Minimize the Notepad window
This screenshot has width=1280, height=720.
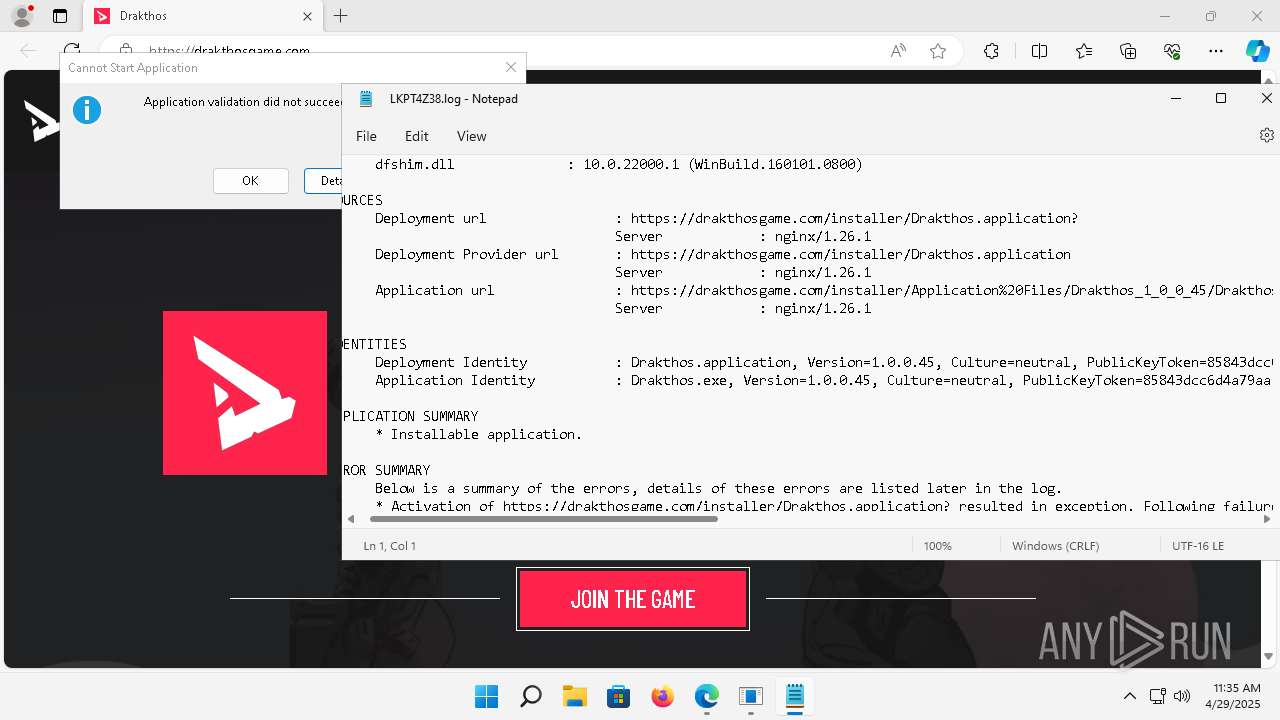click(x=1176, y=98)
